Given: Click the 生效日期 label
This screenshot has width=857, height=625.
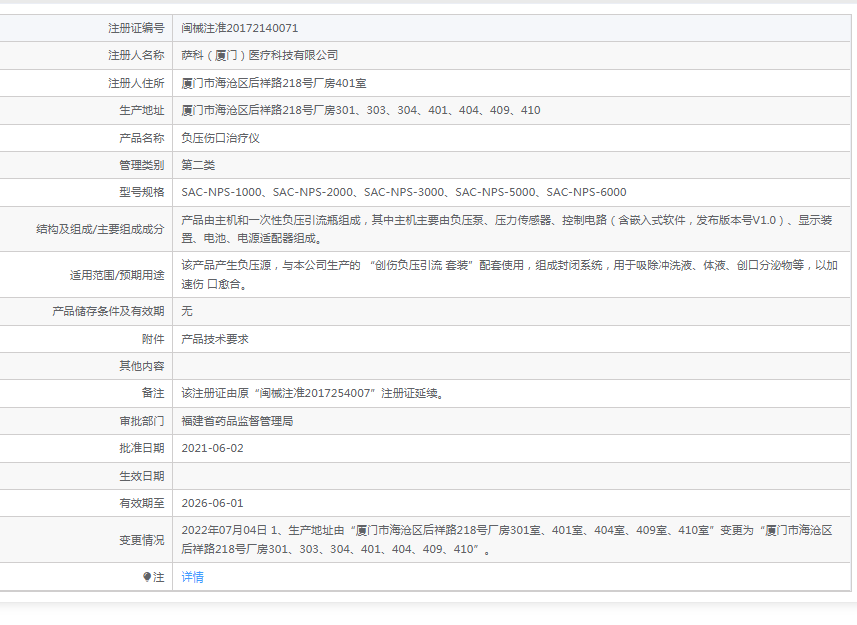Looking at the screenshot, I should (142, 476).
